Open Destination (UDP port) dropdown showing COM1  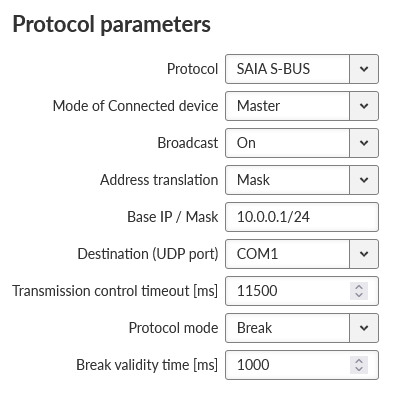[x=302, y=254]
